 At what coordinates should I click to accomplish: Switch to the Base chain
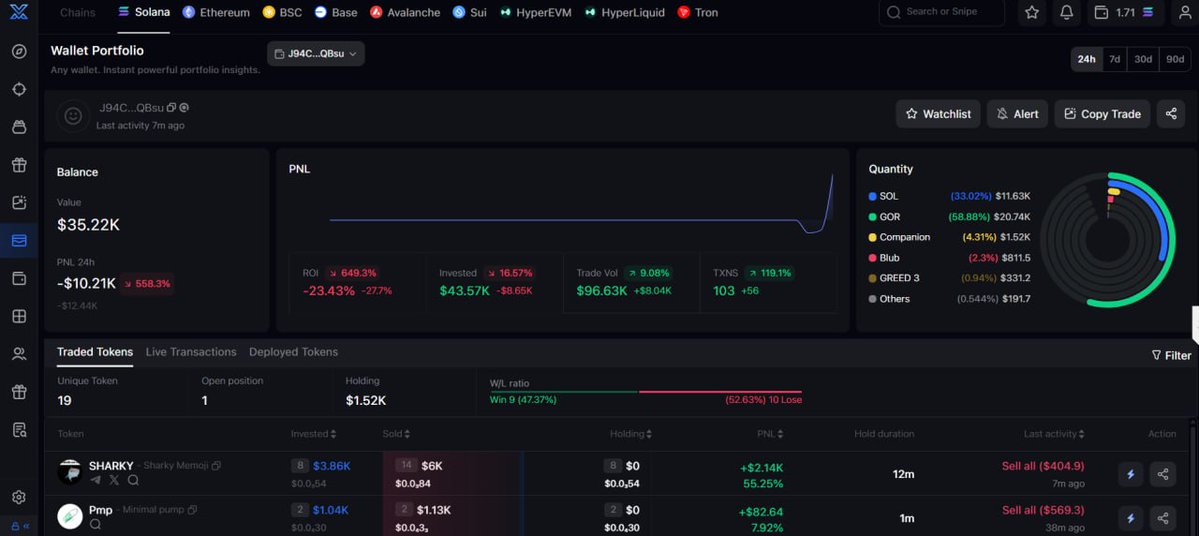[336, 13]
